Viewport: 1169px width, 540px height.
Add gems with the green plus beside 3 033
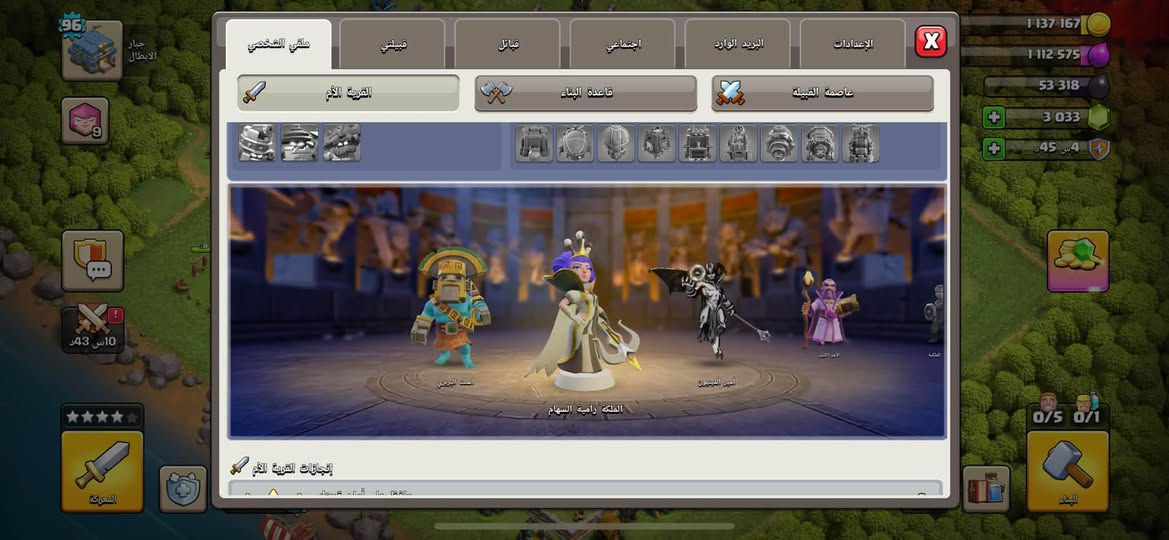click(x=992, y=118)
